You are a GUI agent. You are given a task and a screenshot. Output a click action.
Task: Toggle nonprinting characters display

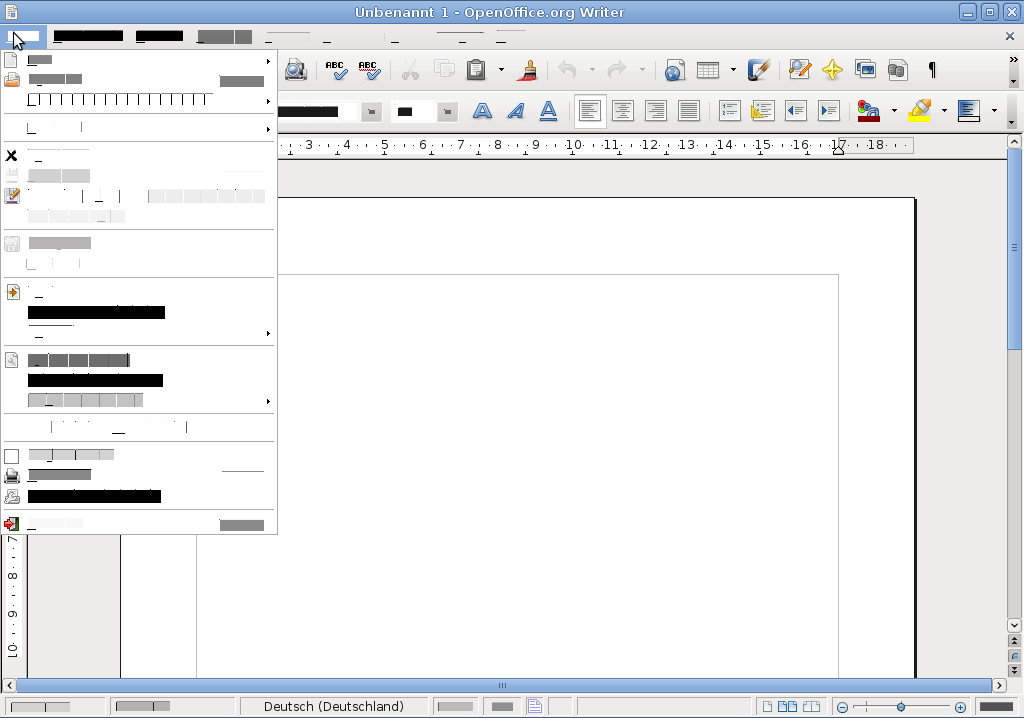(x=931, y=70)
